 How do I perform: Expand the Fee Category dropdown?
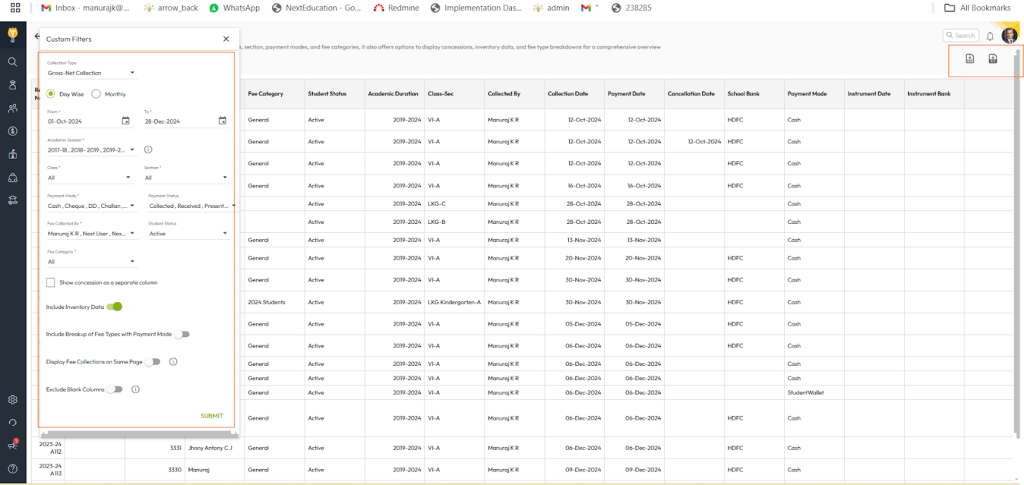click(x=90, y=262)
